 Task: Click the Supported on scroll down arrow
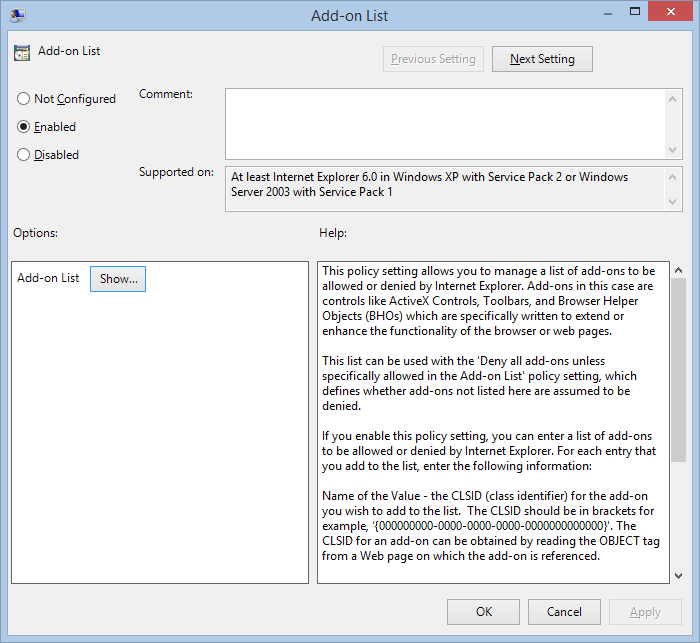pos(674,202)
